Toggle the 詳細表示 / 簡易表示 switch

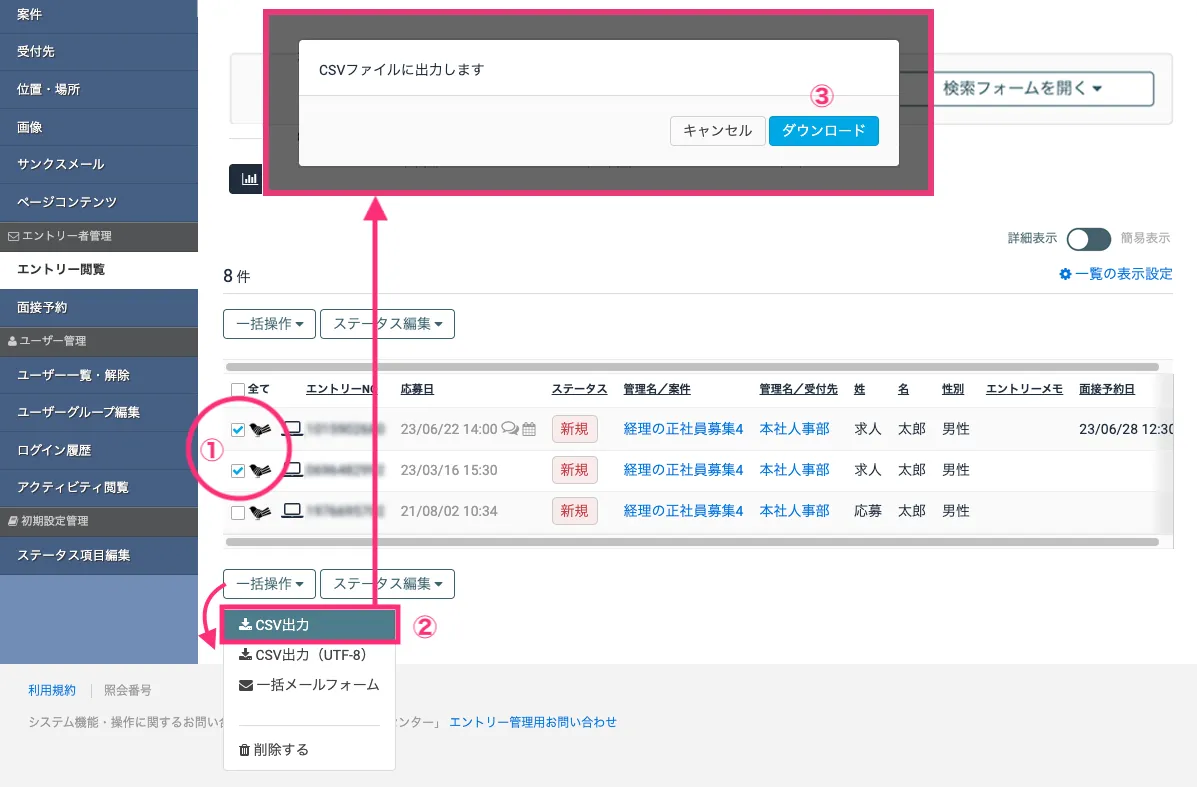1088,239
